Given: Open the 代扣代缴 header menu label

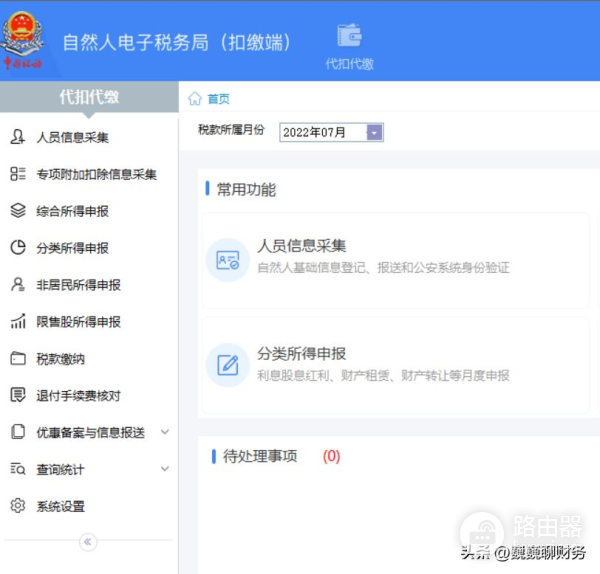Looking at the screenshot, I should (x=349, y=64).
